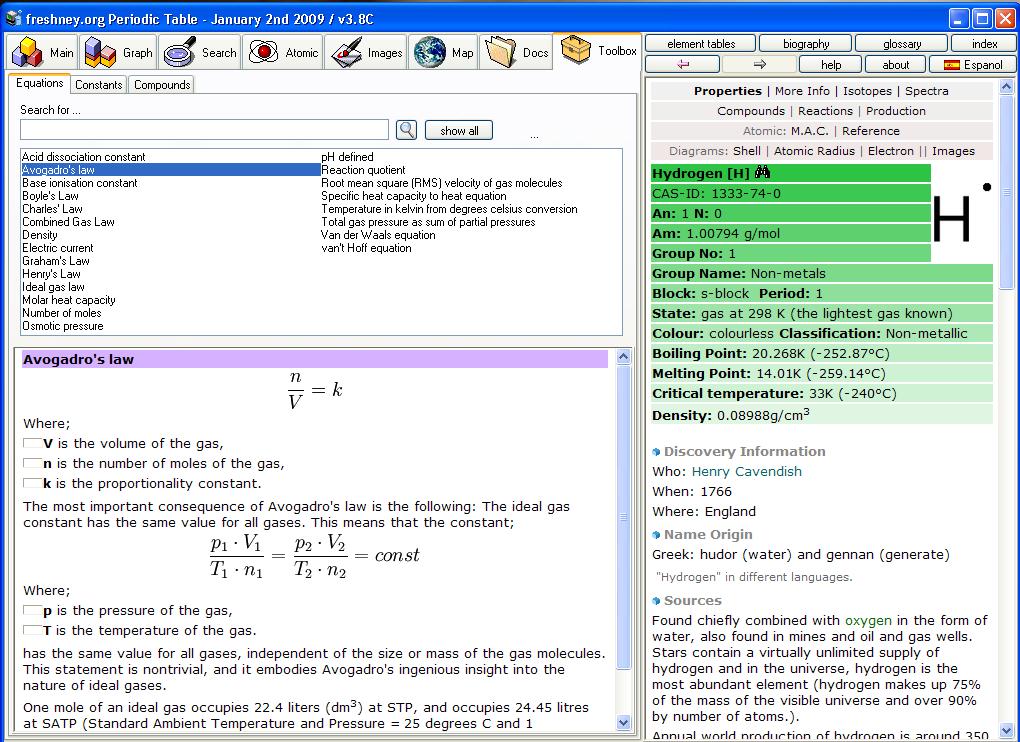This screenshot has width=1020, height=742.
Task: Open the glossary button
Action: tap(902, 44)
